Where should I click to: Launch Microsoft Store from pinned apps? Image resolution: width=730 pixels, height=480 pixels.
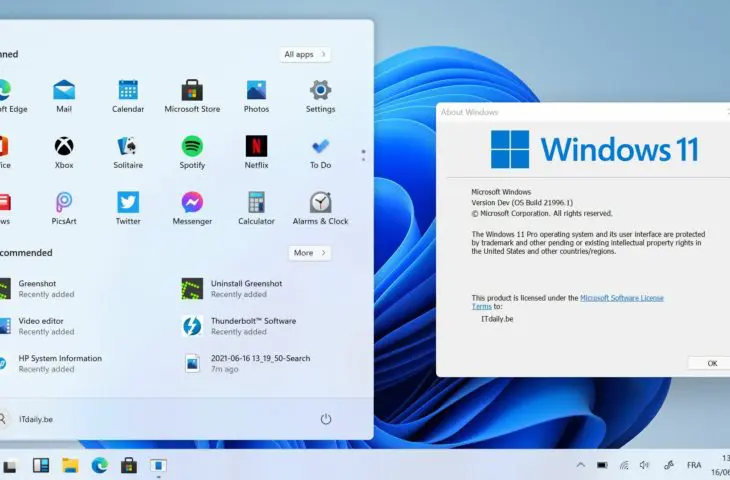tap(192, 96)
